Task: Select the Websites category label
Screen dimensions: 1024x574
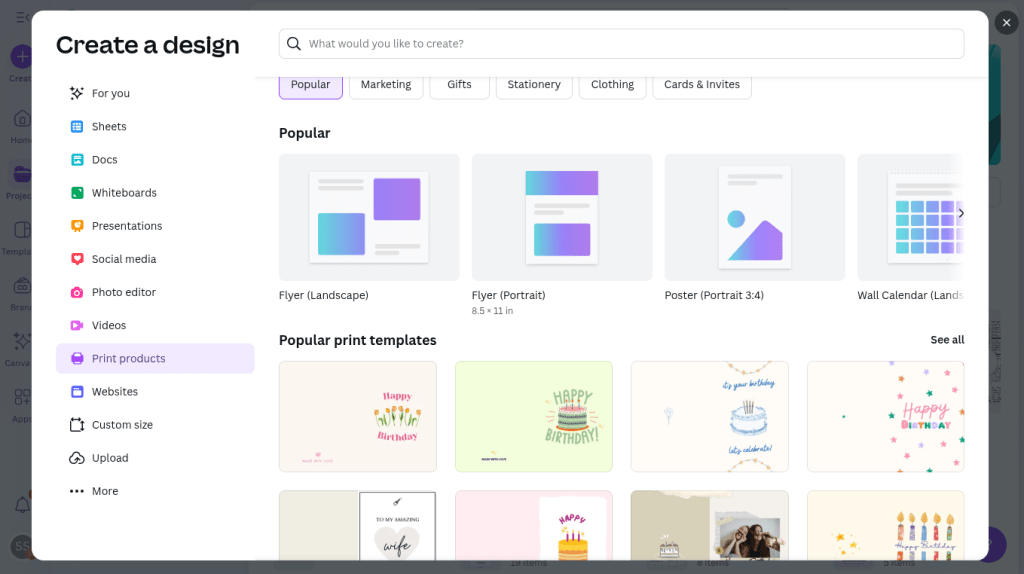Action: 115,392
